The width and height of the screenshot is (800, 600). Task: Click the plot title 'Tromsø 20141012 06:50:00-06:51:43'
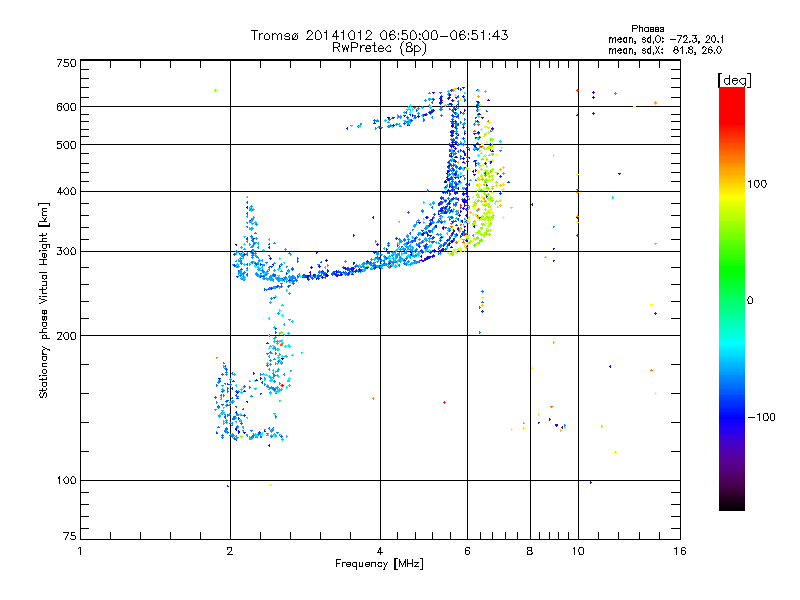click(380, 35)
